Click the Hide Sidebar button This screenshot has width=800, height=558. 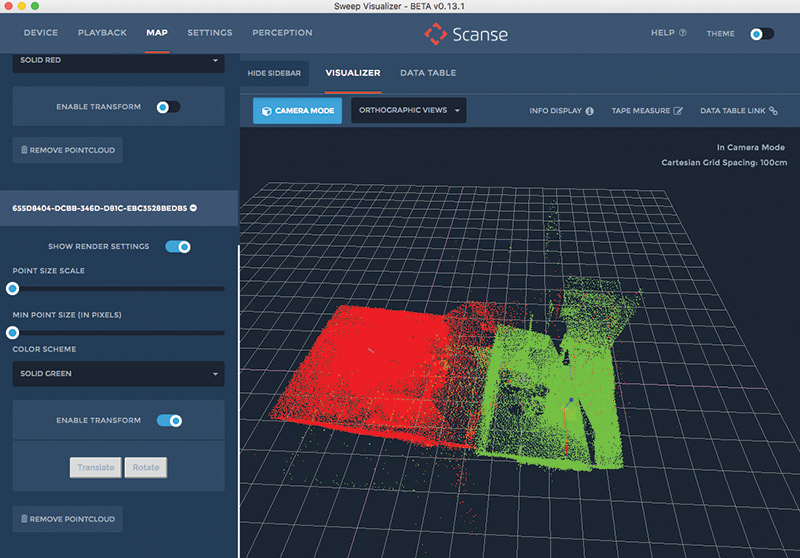click(x=274, y=73)
